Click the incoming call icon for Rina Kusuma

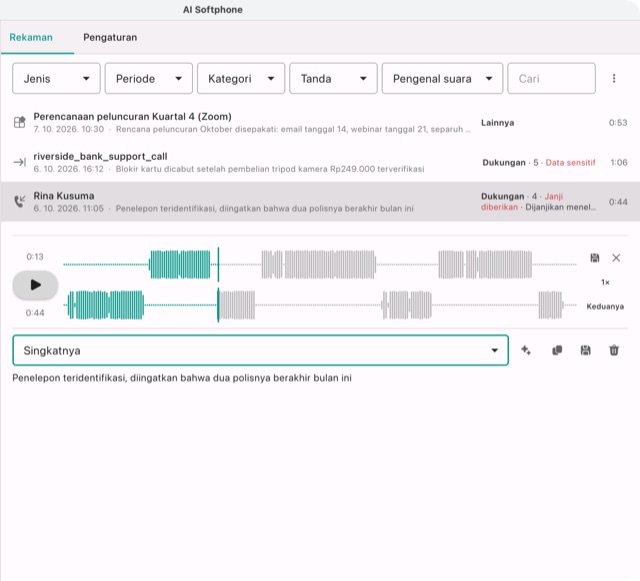pos(20,201)
